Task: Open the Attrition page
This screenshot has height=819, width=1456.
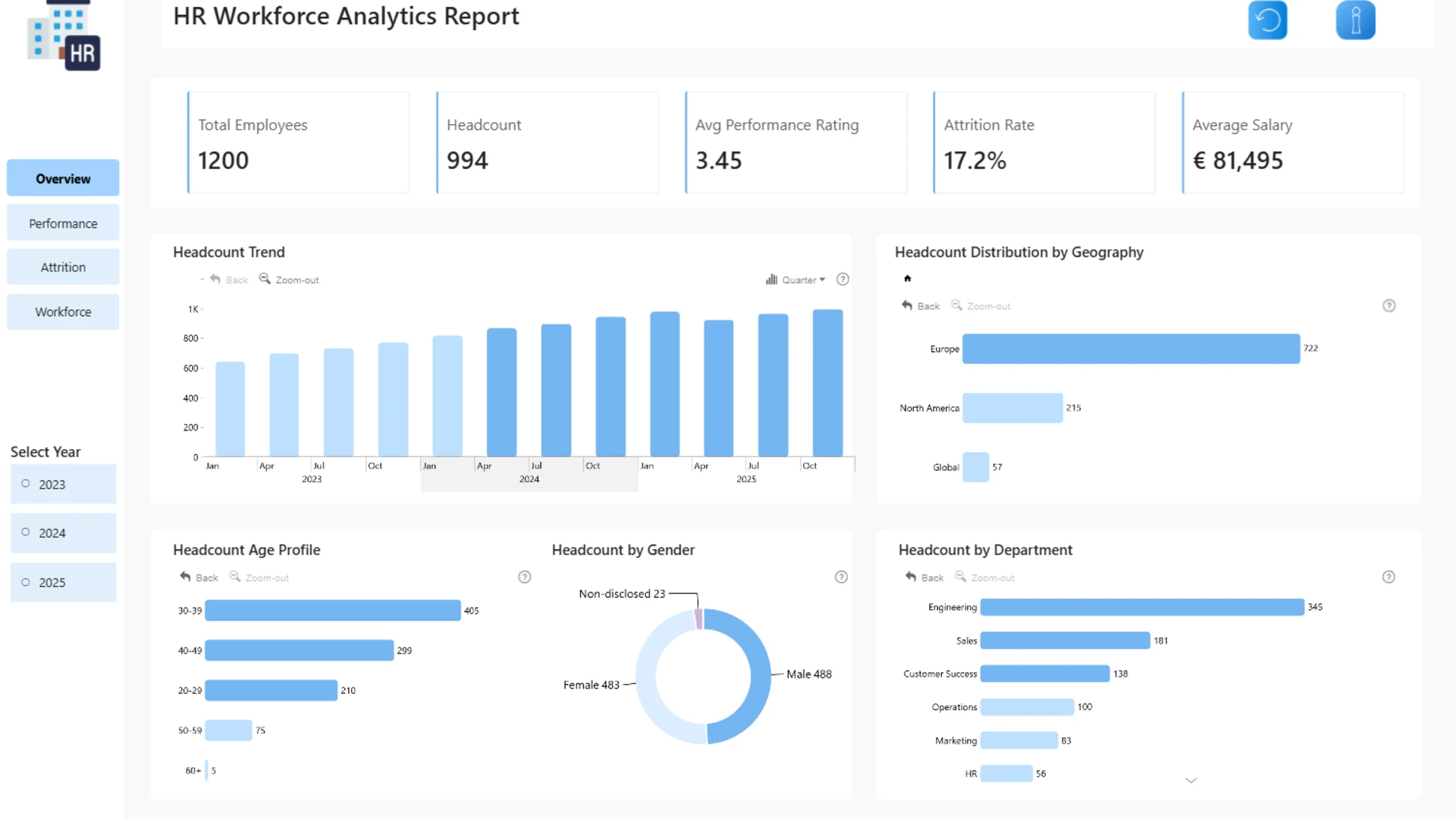Action: tap(63, 267)
